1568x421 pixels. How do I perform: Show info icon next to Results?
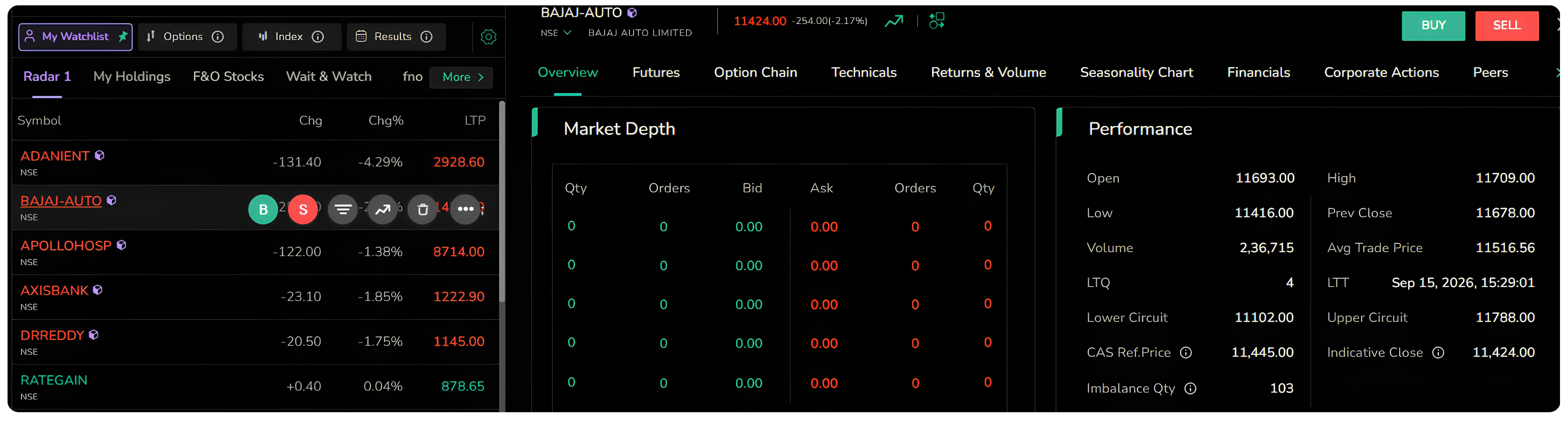427,36
